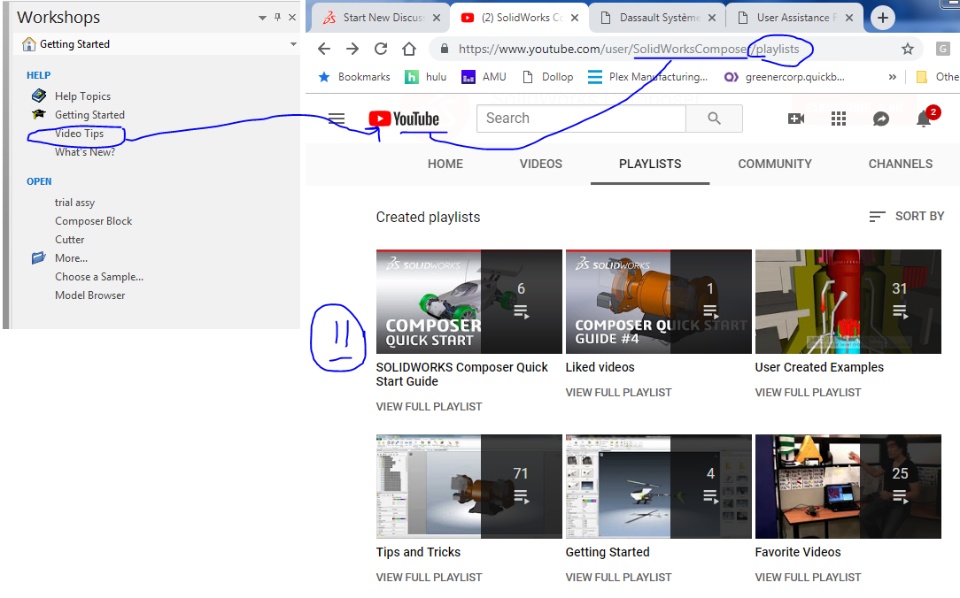Open the CHANNELS tab
This screenshot has height=598, width=960.
[x=900, y=163]
